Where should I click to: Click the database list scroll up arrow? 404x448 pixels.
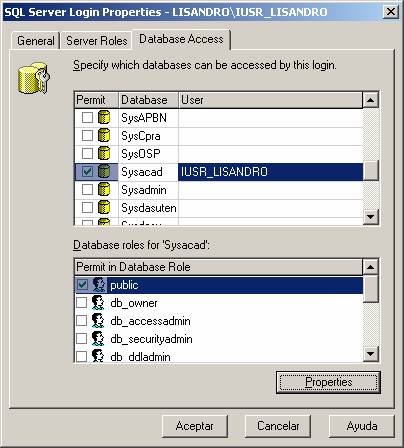coord(371,100)
